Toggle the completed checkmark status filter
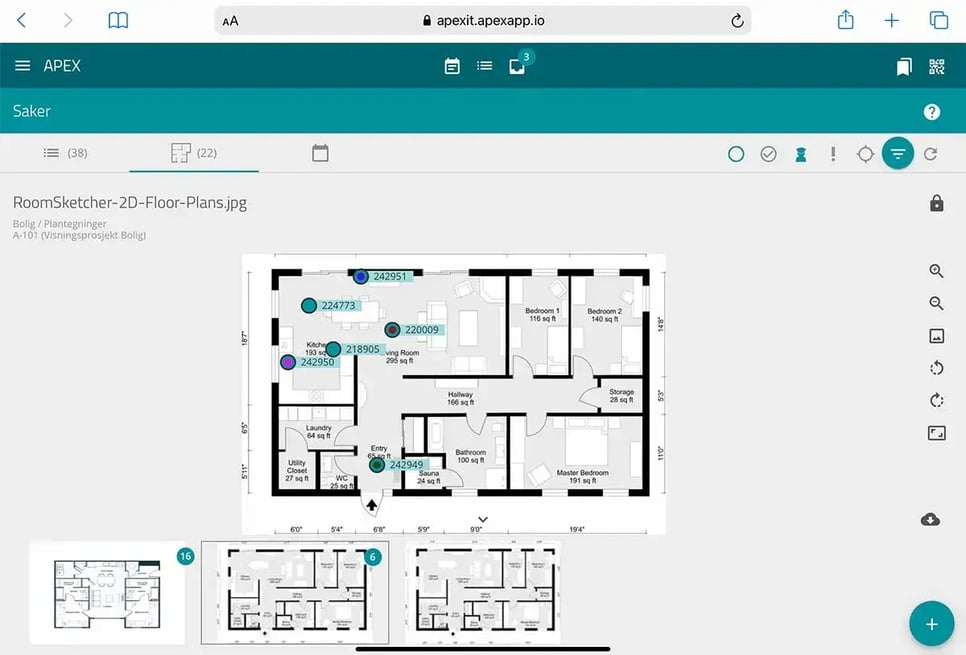 [768, 154]
